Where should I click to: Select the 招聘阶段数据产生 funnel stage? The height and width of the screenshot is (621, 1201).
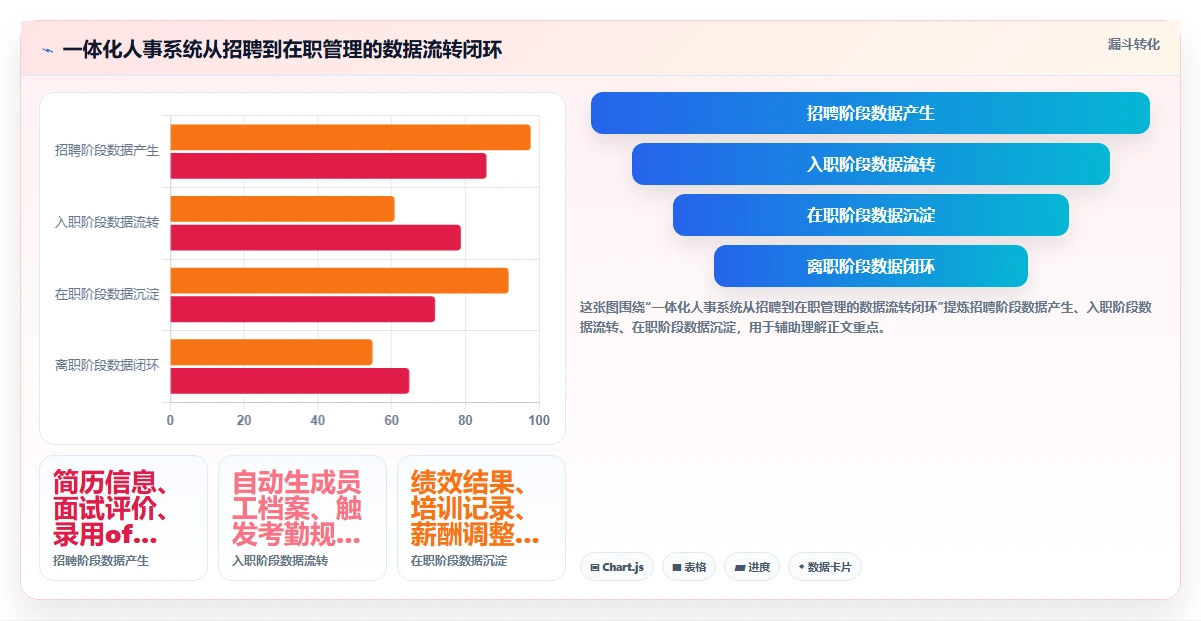pyautogui.click(x=870, y=113)
